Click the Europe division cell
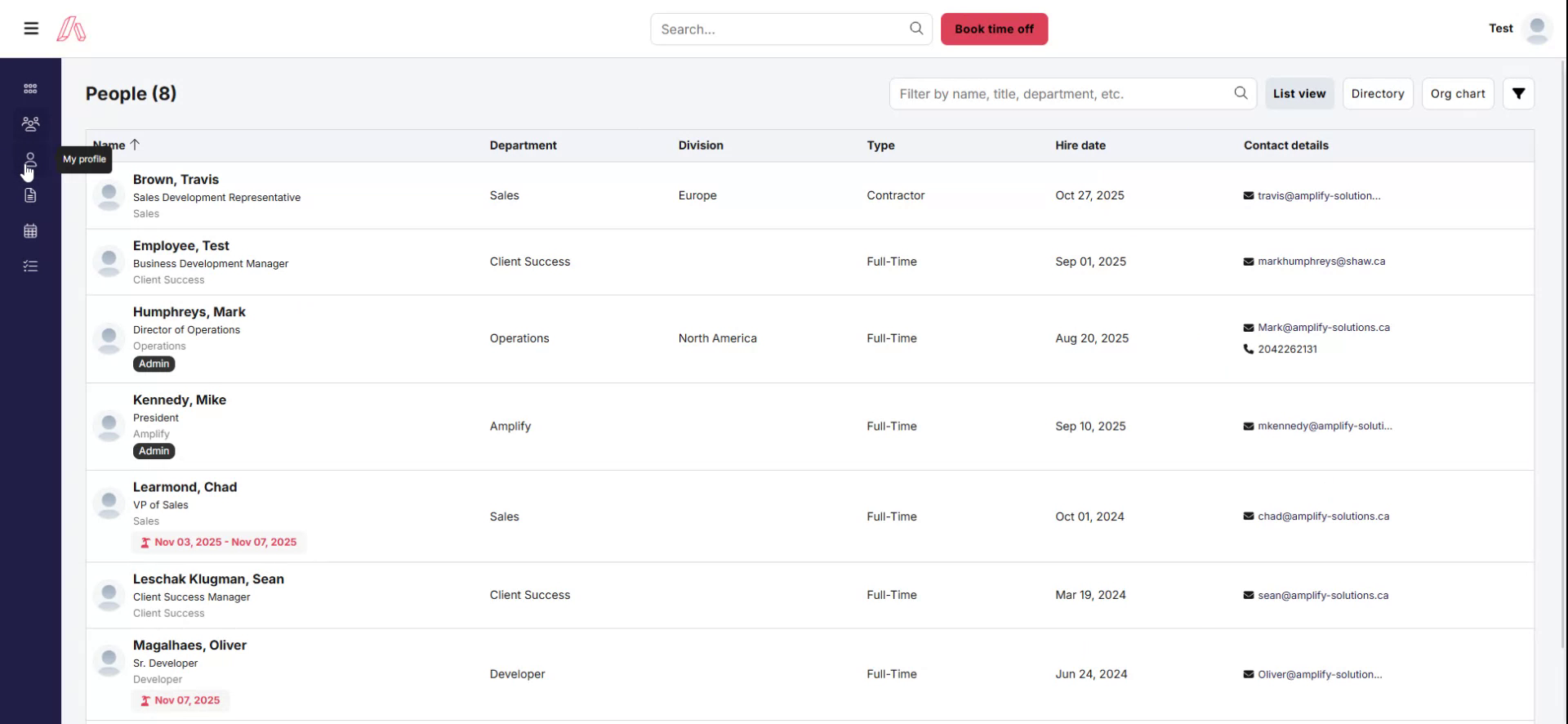 point(697,196)
